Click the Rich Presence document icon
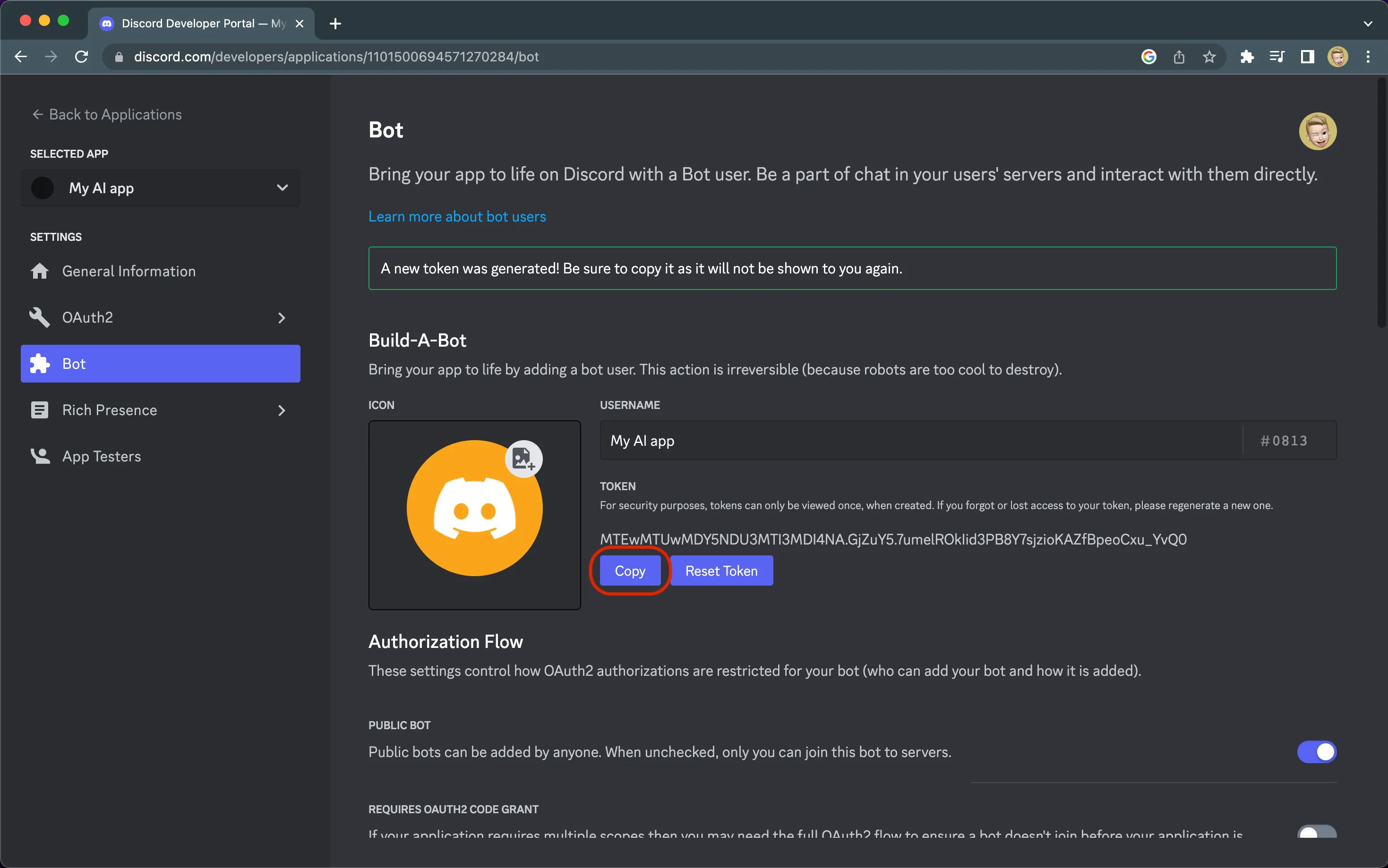The image size is (1388, 868). coord(40,410)
